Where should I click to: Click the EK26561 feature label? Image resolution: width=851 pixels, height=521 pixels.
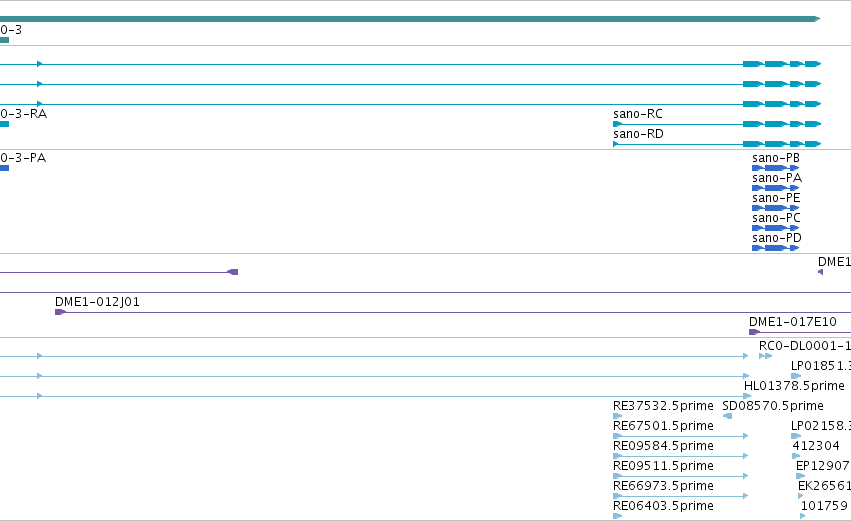(x=824, y=486)
